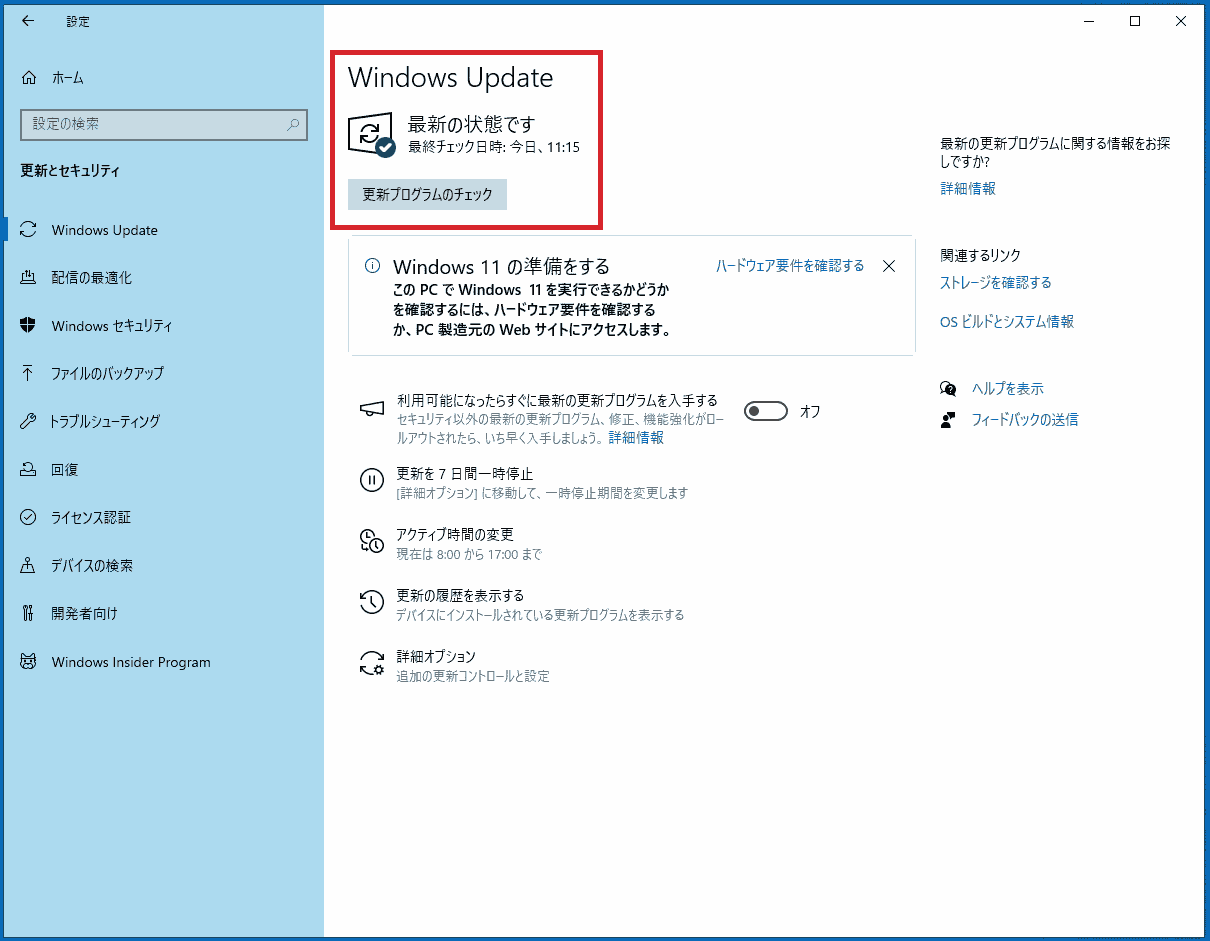Click the 回復 recovery icon
The width and height of the screenshot is (1210, 941).
point(29,469)
